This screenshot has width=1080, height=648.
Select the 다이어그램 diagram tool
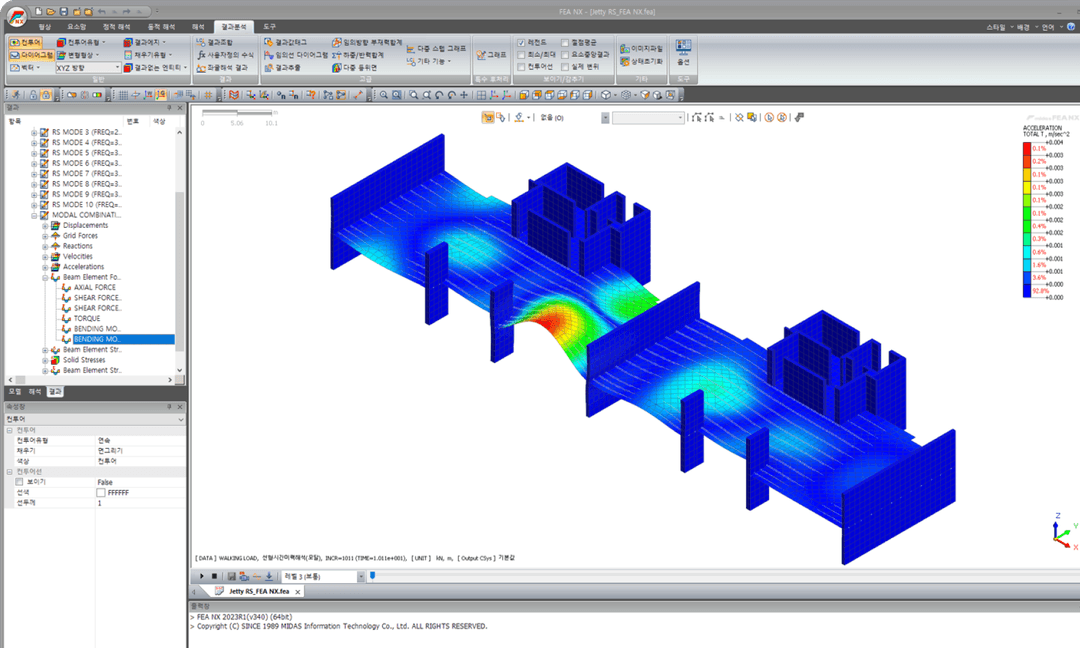[31, 54]
